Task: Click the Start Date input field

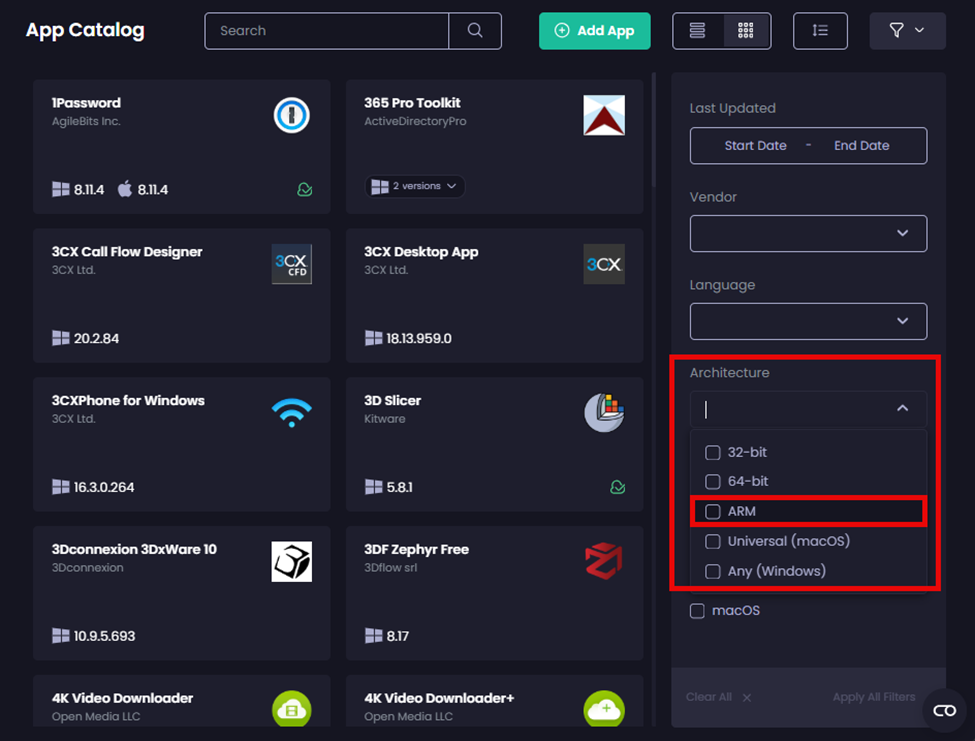Action: pos(756,145)
